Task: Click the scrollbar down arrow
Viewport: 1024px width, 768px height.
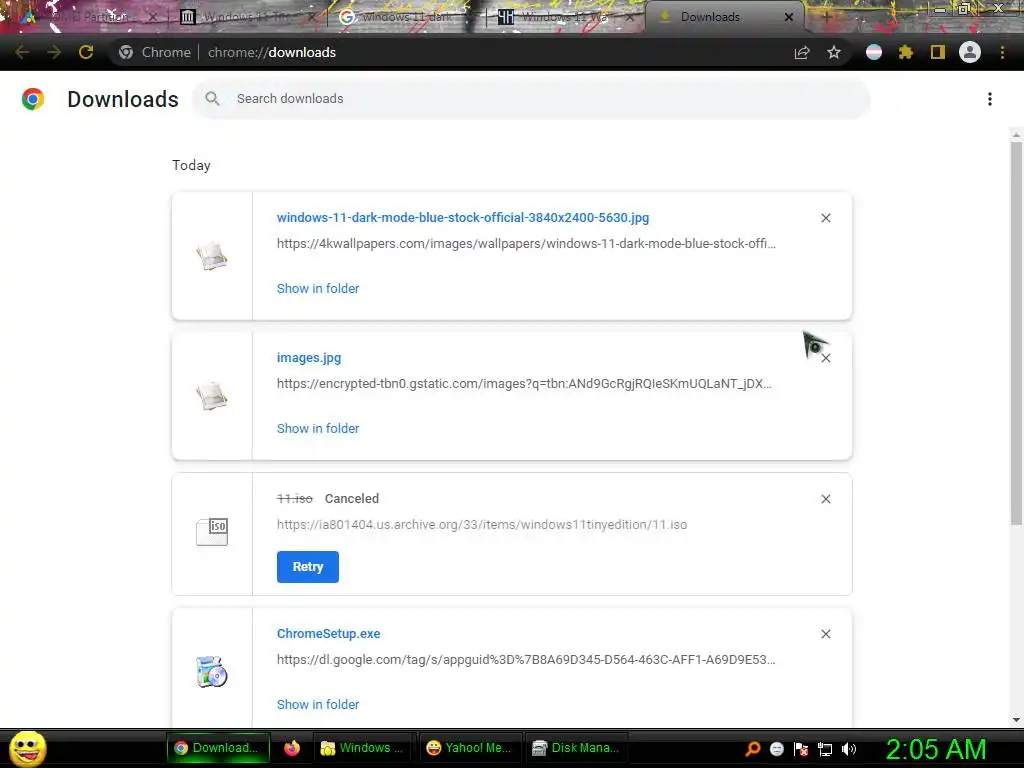Action: click(1016, 720)
